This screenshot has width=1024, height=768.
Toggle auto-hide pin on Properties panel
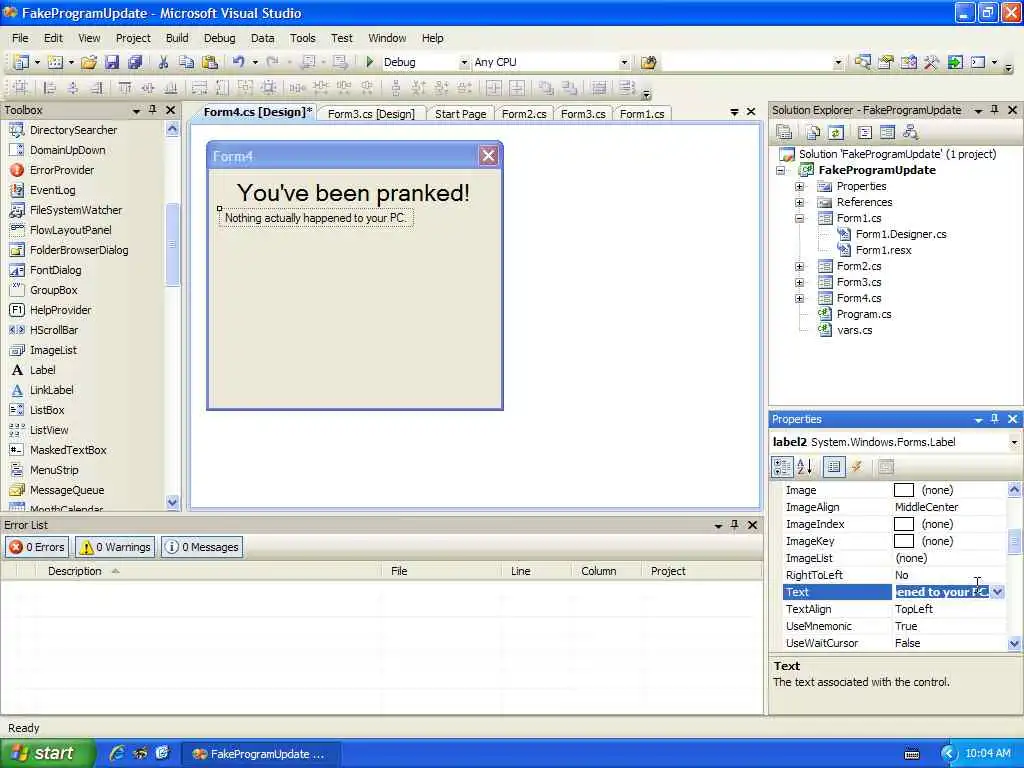pyautogui.click(x=994, y=419)
